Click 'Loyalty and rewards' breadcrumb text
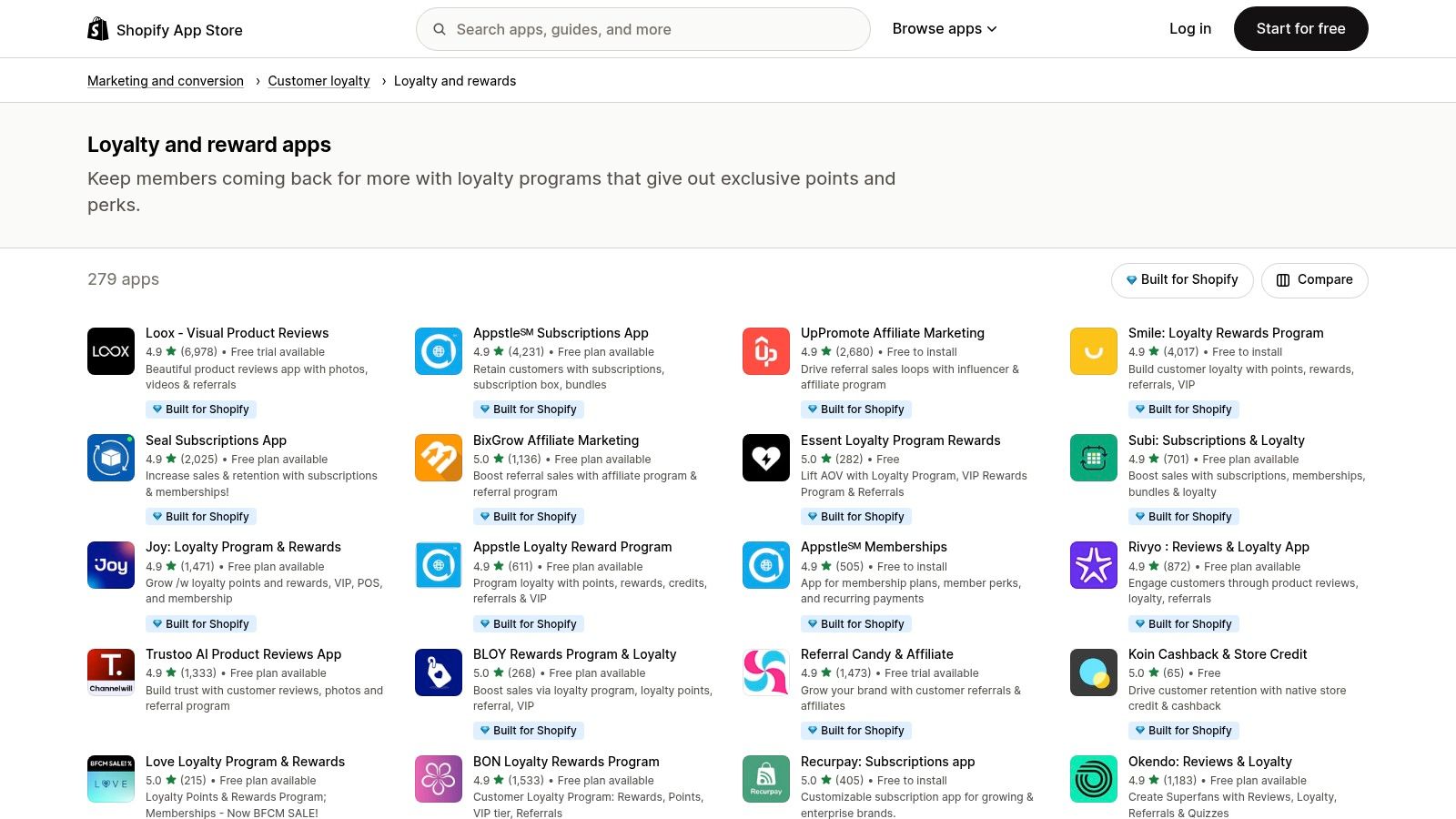The width and height of the screenshot is (1456, 819). pyautogui.click(x=455, y=81)
